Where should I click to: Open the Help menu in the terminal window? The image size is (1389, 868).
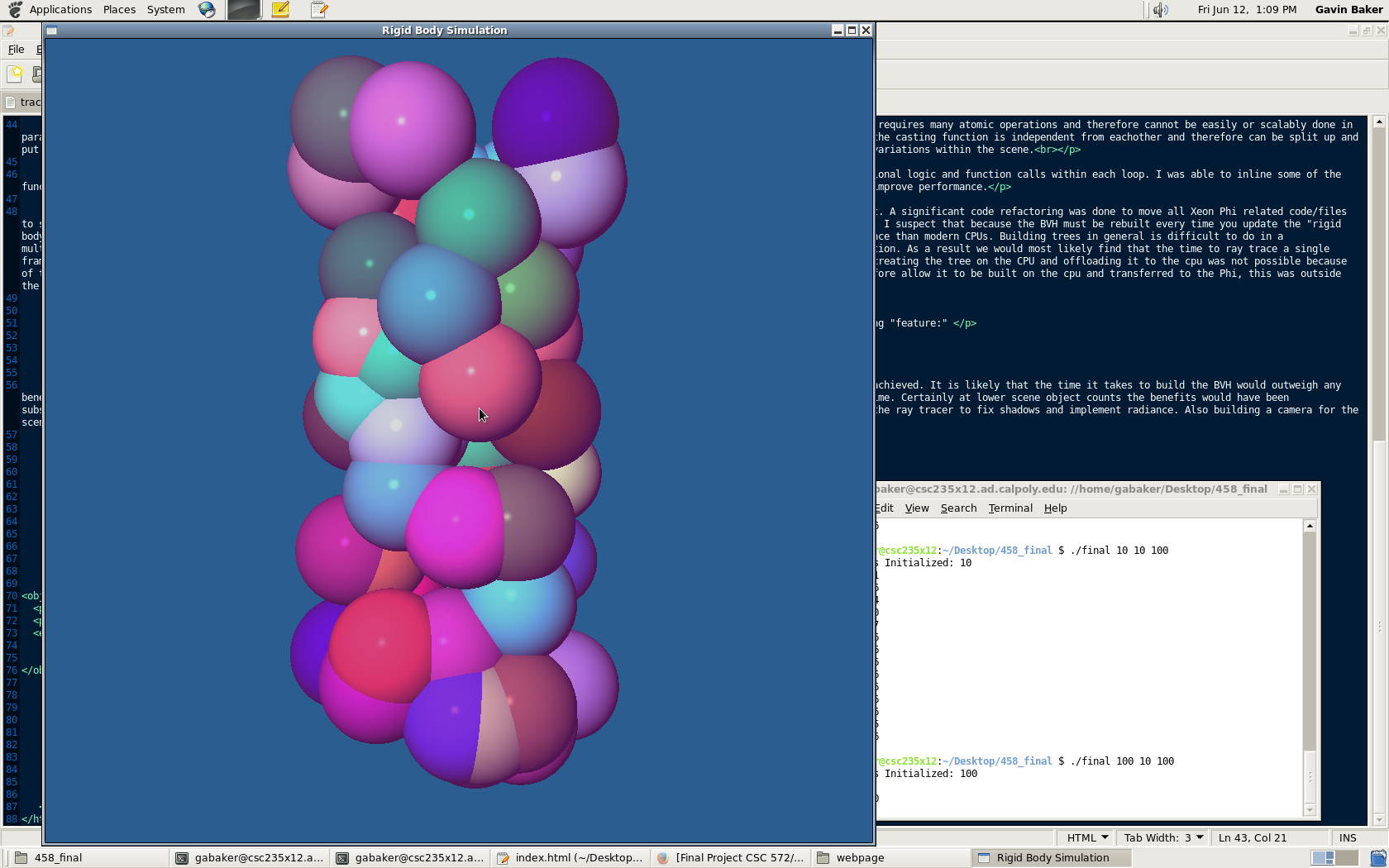[1055, 508]
